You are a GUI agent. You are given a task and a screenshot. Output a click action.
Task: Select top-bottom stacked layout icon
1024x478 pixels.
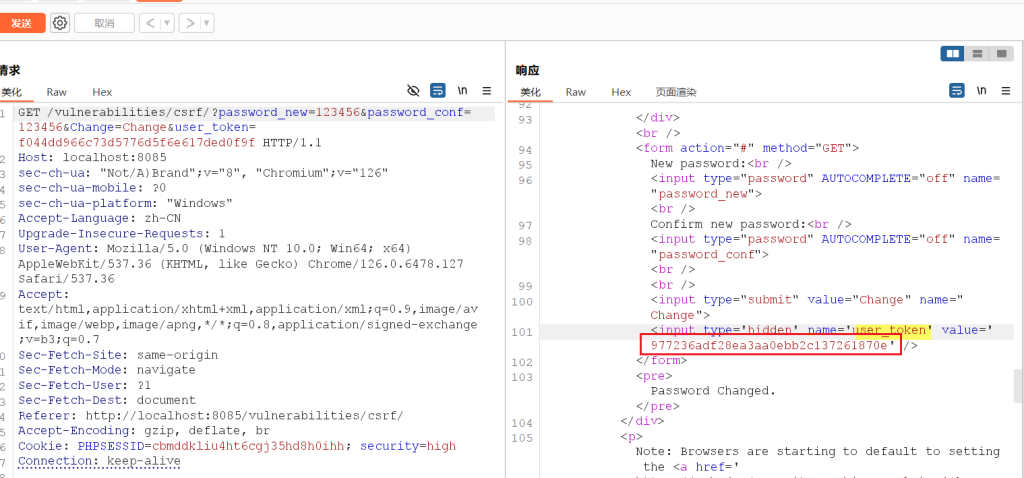click(x=977, y=53)
